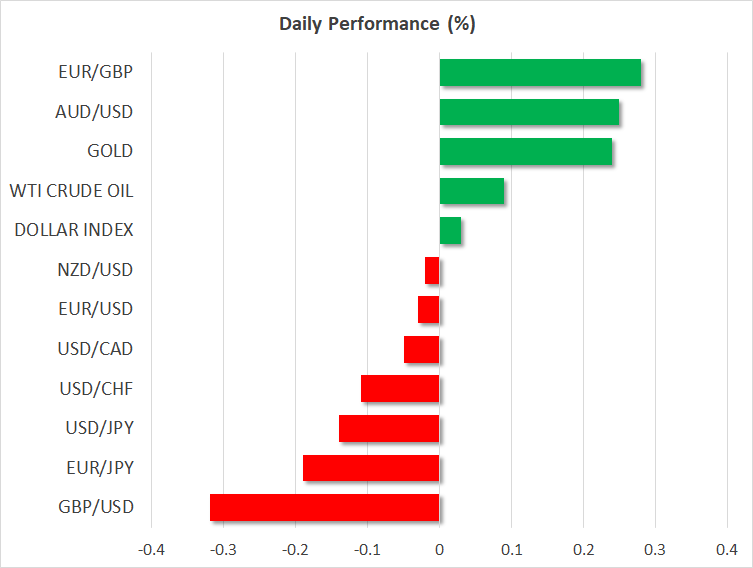
Task: Click the AUD/USD green bar
Action: point(529,112)
